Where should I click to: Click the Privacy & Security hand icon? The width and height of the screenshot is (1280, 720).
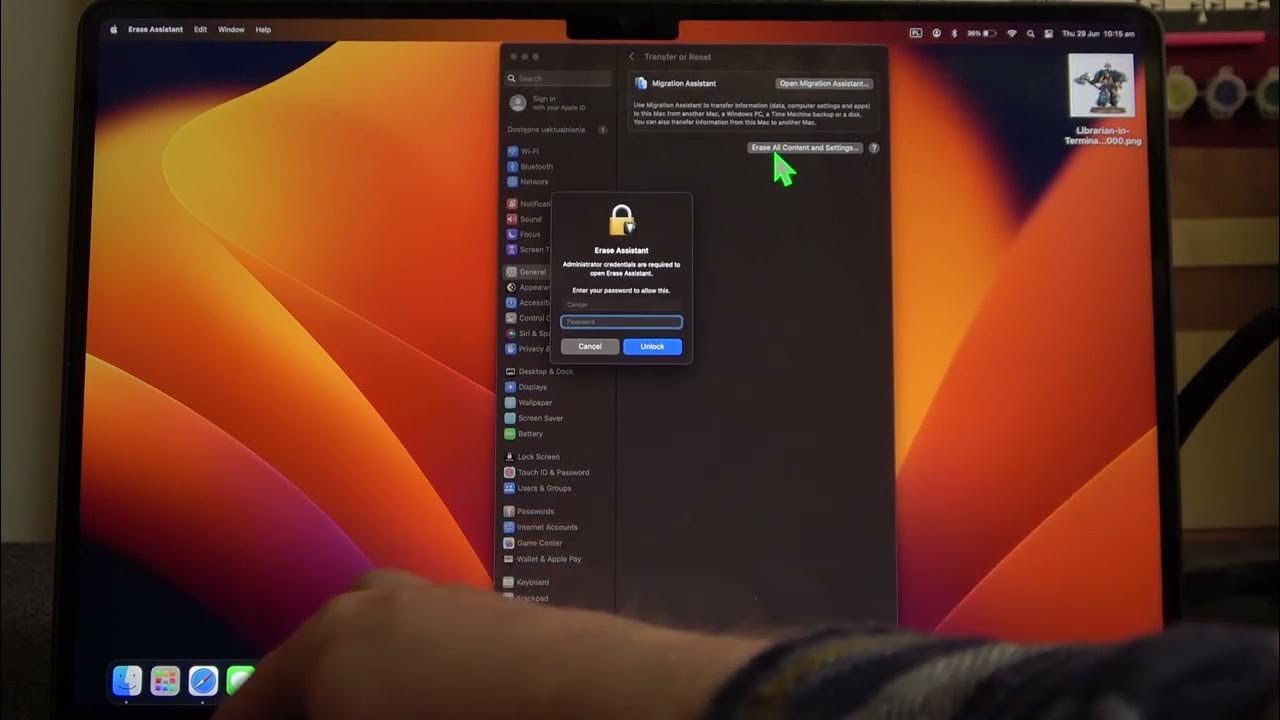tap(511, 349)
